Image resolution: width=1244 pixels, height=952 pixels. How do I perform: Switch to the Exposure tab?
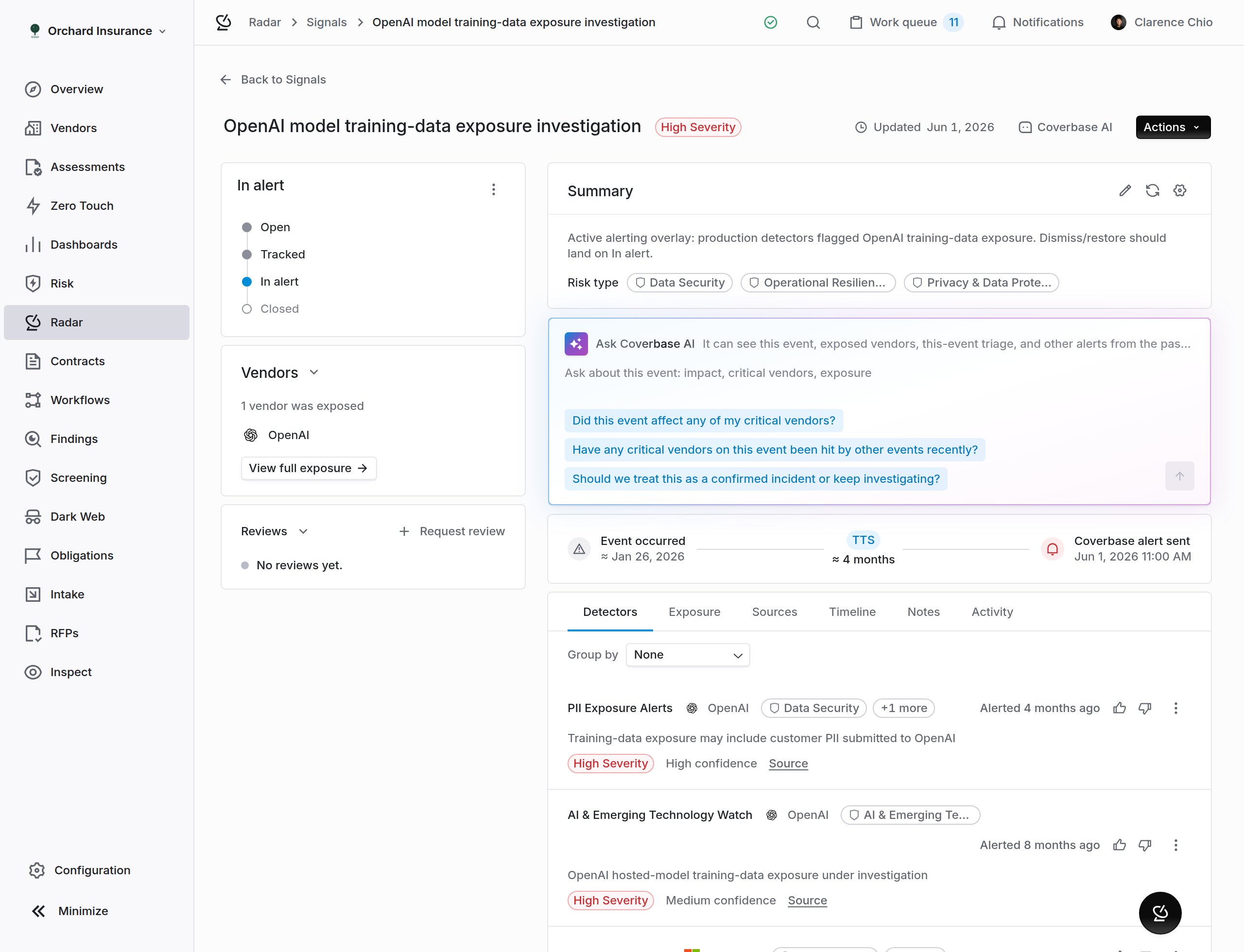(694, 612)
